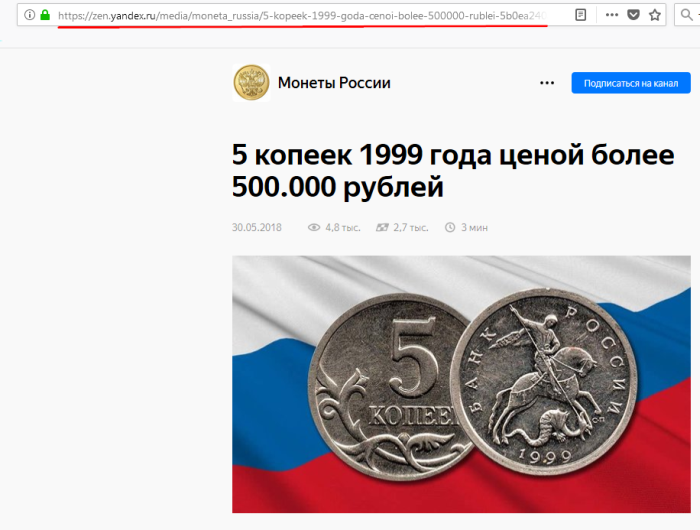This screenshot has height=530, width=700.
Task: Open channel options three-dot menu
Action: 547,83
